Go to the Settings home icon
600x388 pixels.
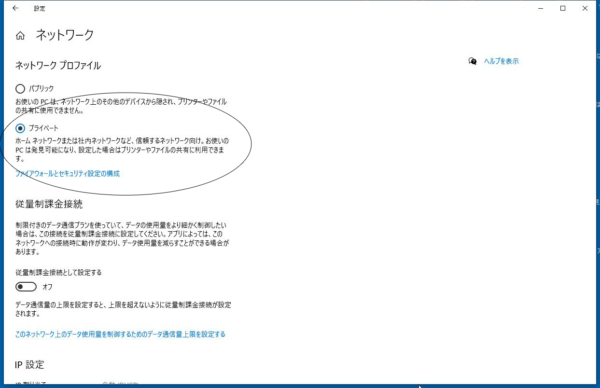(20, 36)
